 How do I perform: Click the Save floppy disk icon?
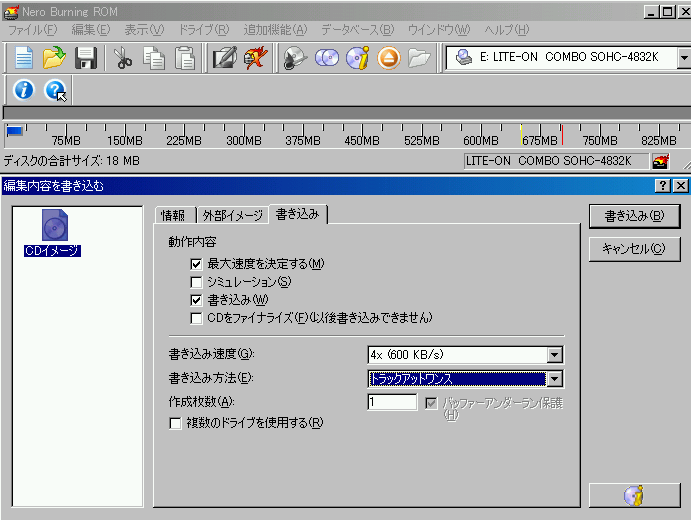pos(86,58)
